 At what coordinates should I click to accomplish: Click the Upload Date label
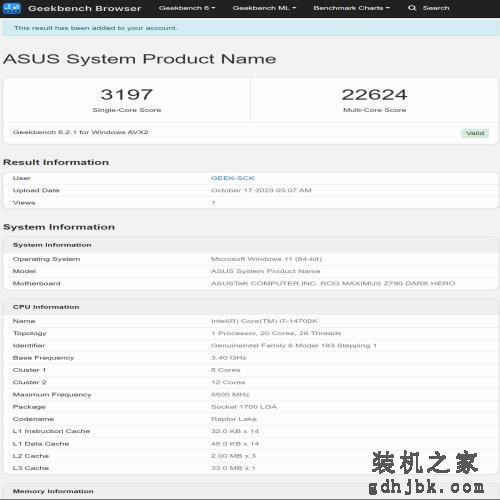click(x=36, y=190)
